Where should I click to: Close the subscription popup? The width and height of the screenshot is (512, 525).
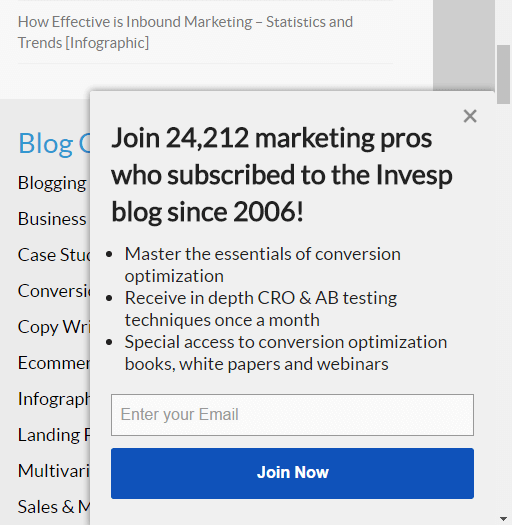[470, 116]
